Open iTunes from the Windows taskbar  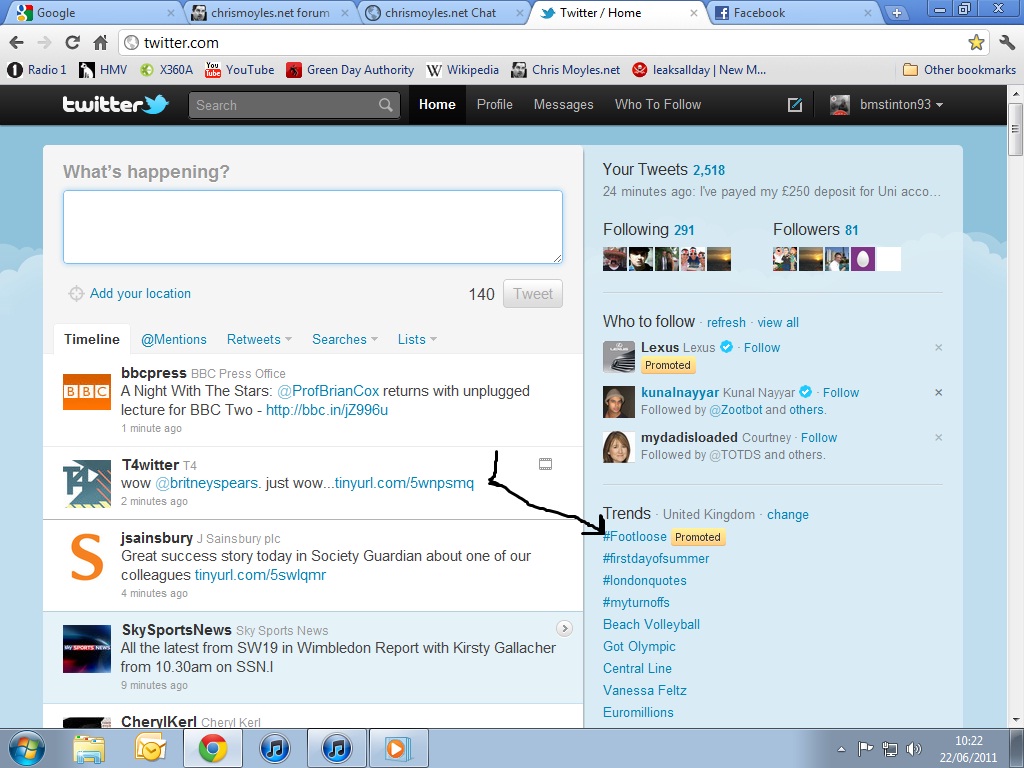coord(275,748)
